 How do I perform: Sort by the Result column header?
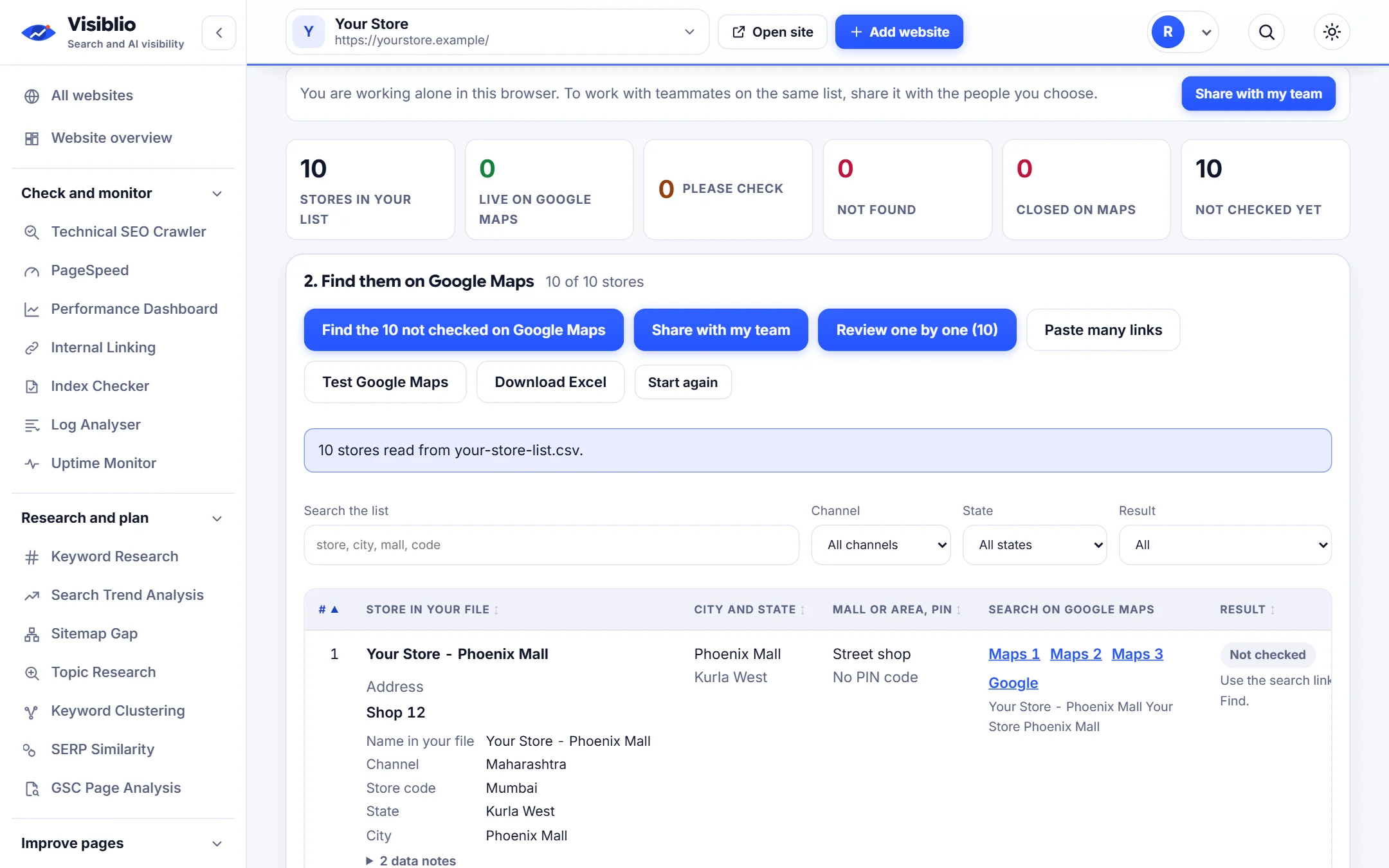pos(1247,610)
